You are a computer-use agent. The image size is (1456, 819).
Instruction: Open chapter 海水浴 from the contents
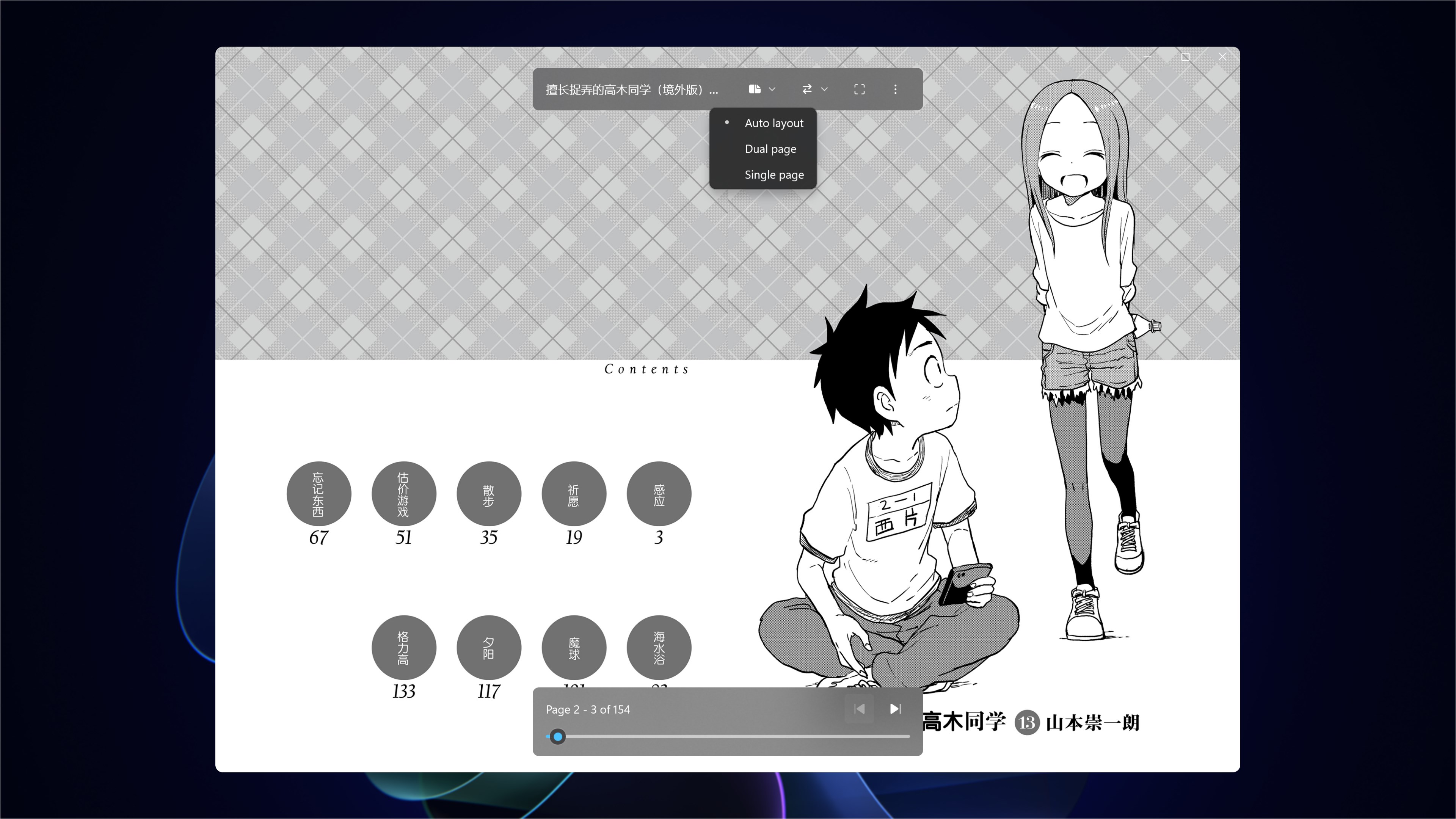[x=659, y=648]
